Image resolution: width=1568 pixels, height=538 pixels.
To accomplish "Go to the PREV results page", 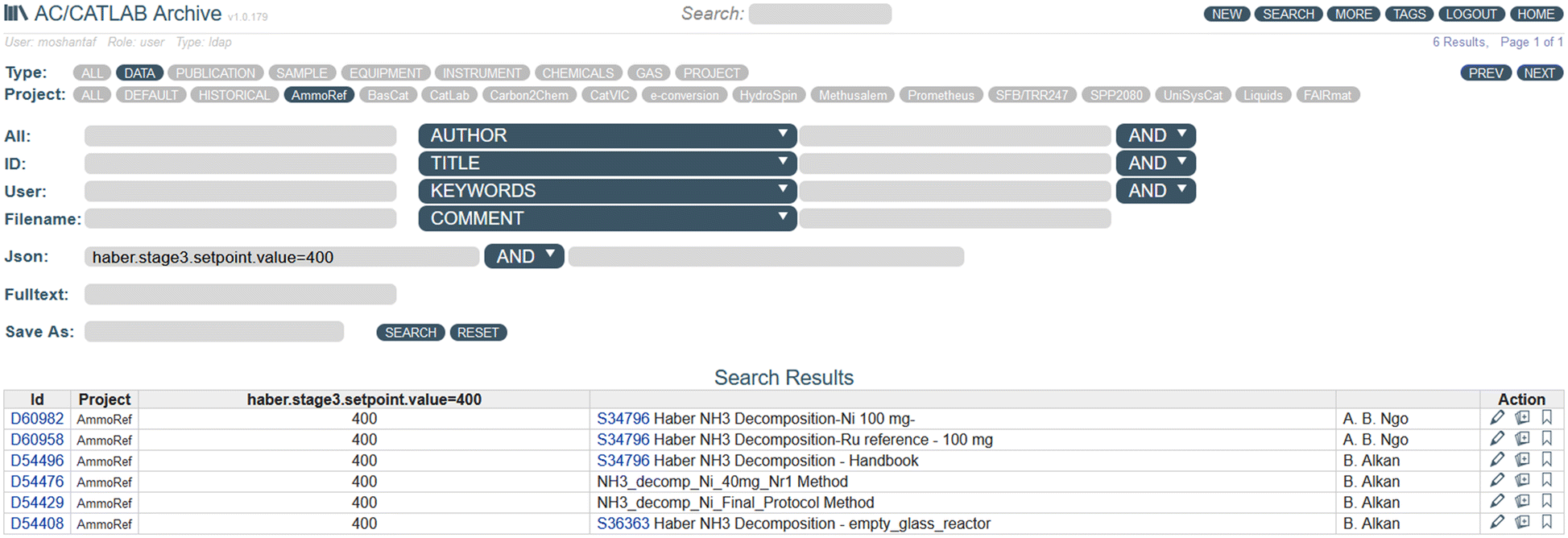I will (1486, 73).
